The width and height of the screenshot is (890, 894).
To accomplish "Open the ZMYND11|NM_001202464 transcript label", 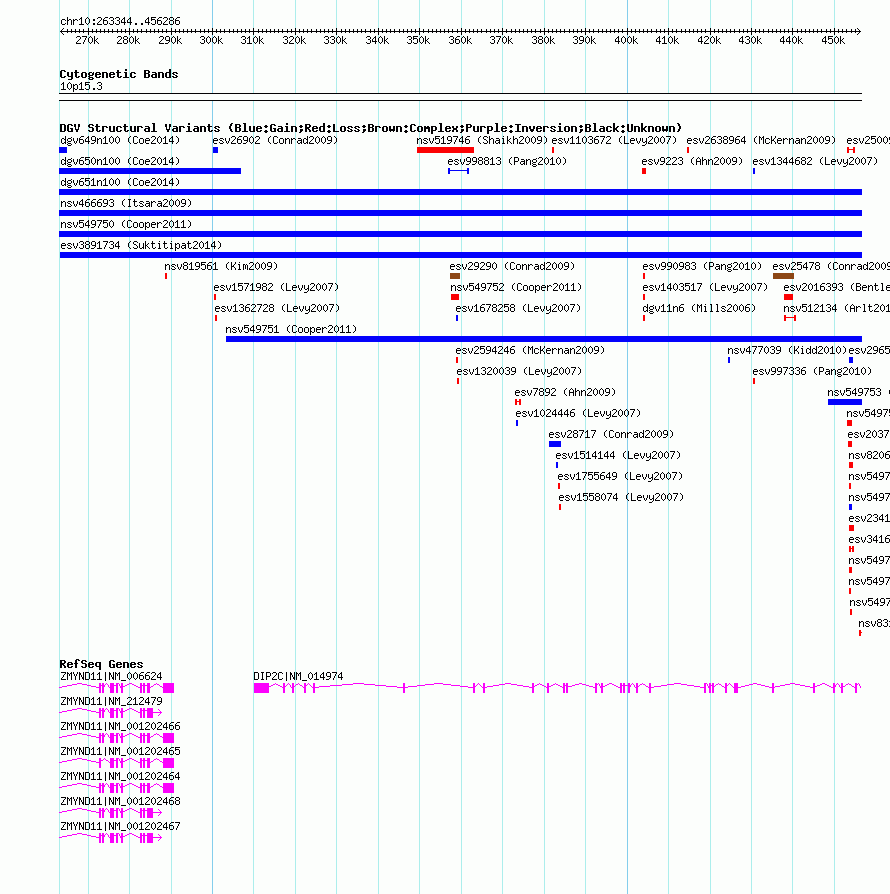I will pos(120,777).
